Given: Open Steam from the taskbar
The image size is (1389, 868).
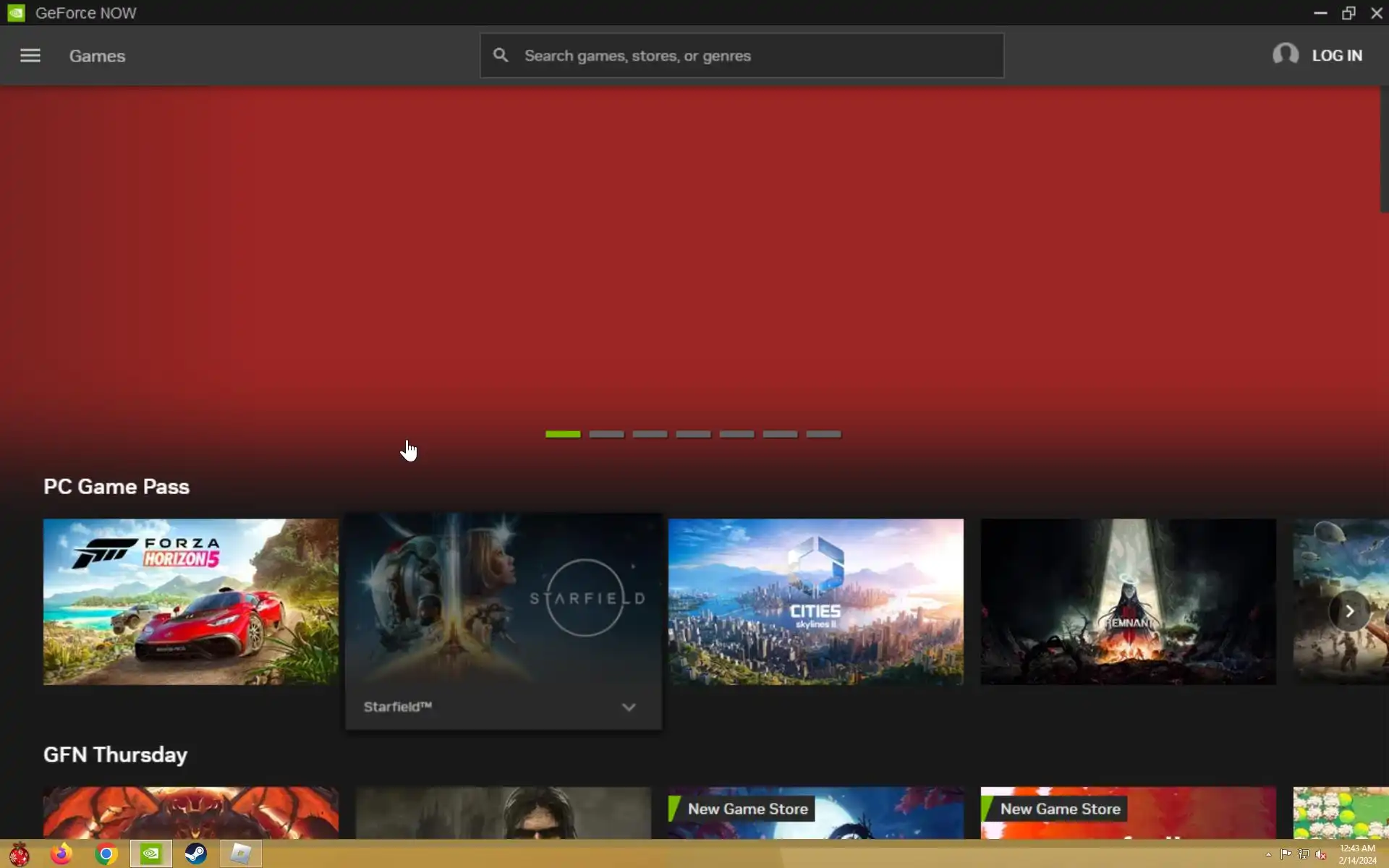Looking at the screenshot, I should point(195,854).
